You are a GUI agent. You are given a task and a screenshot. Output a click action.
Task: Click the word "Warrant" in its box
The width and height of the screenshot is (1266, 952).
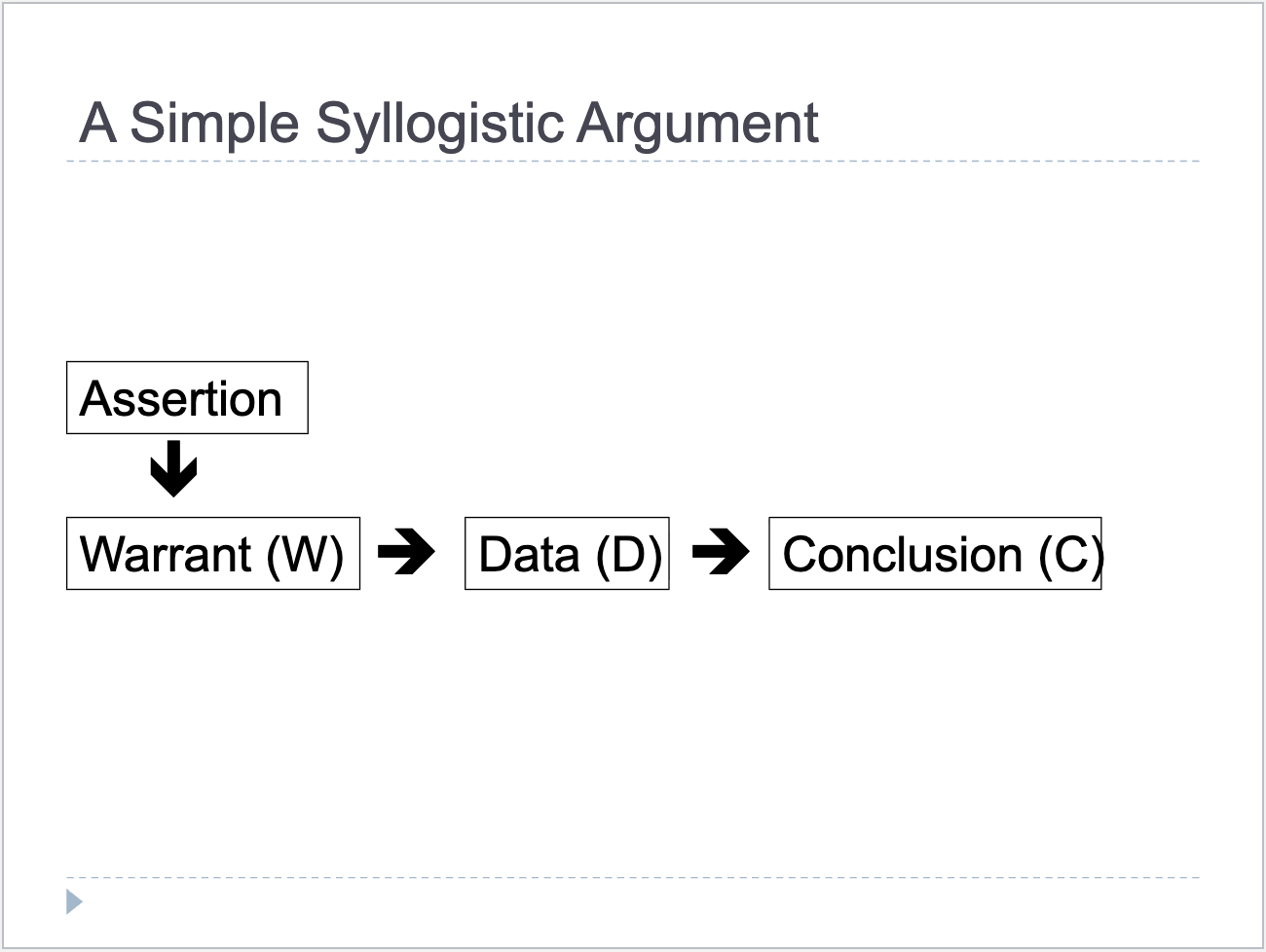click(x=166, y=554)
